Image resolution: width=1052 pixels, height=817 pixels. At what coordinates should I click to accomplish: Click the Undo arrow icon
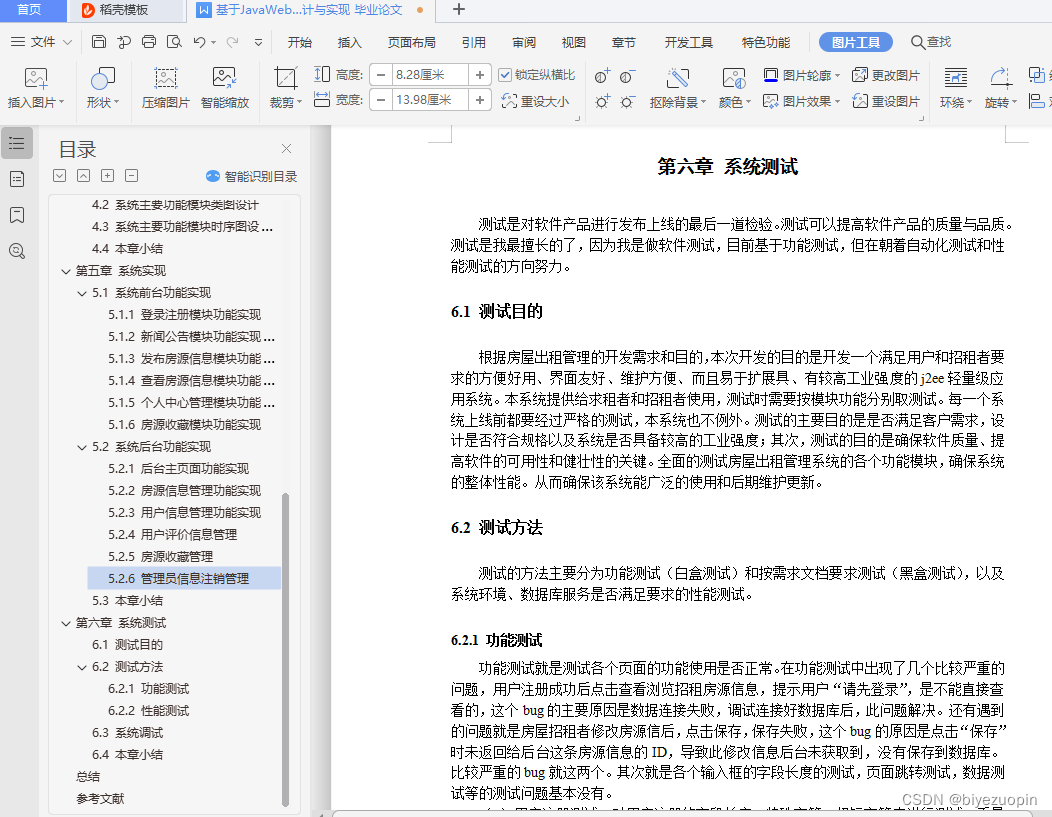point(199,42)
